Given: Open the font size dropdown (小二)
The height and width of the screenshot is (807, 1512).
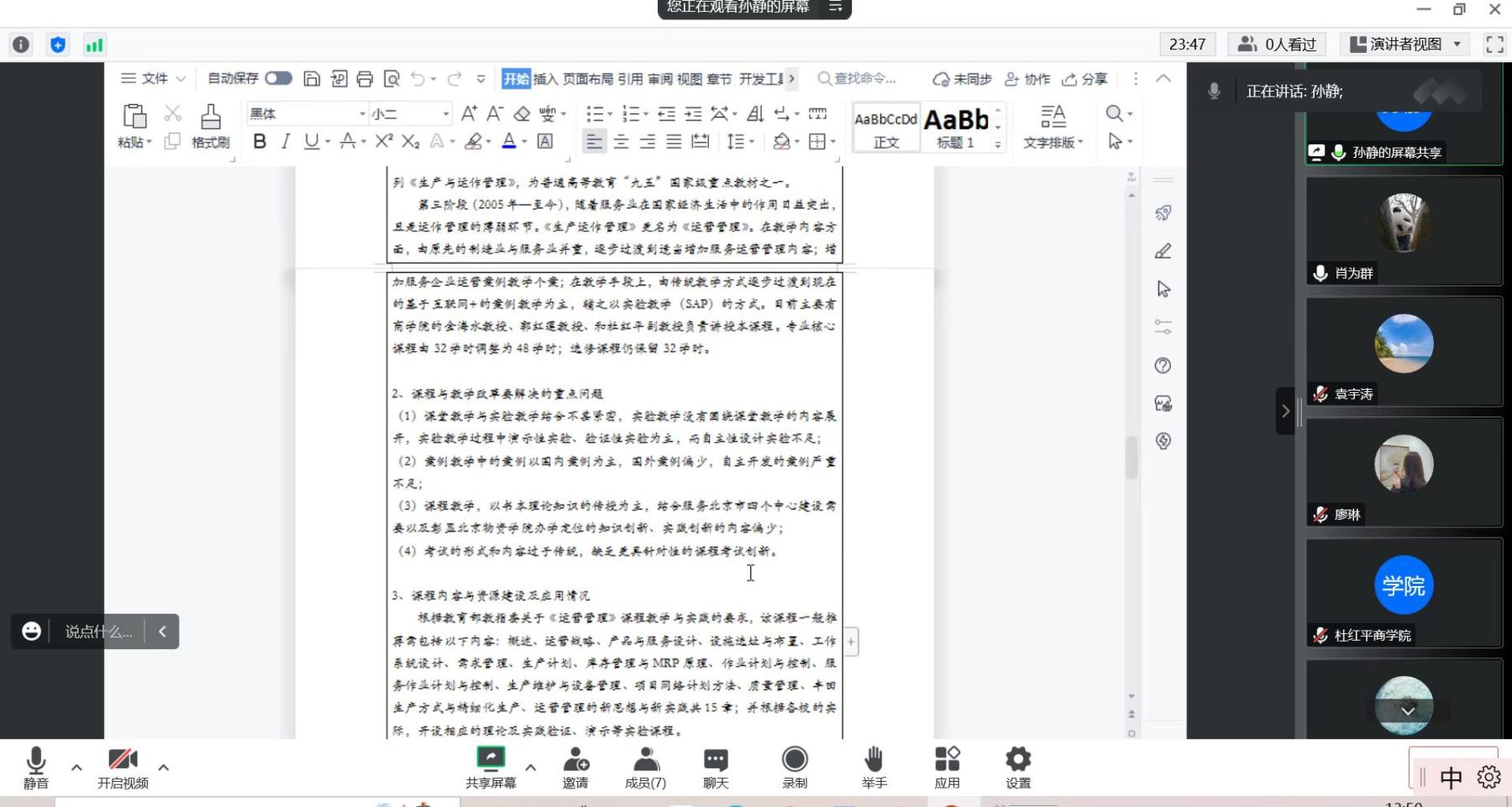Looking at the screenshot, I should point(411,113).
